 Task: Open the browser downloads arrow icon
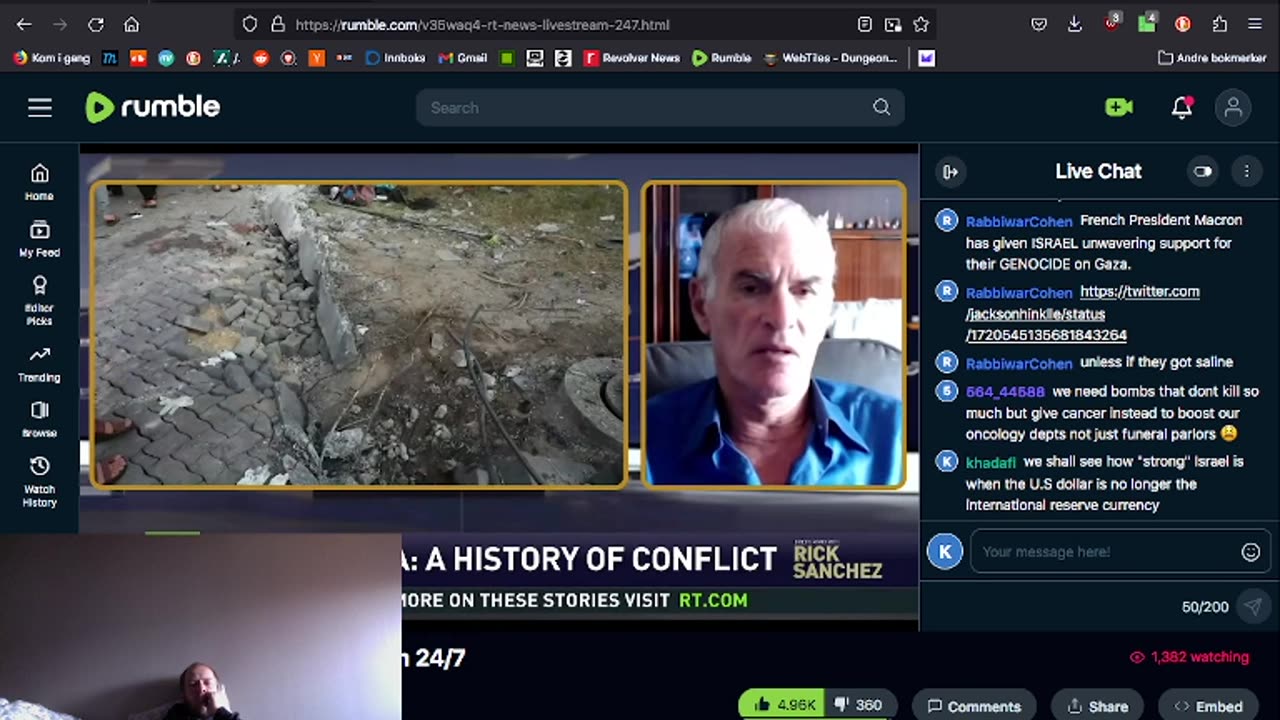[1075, 24]
